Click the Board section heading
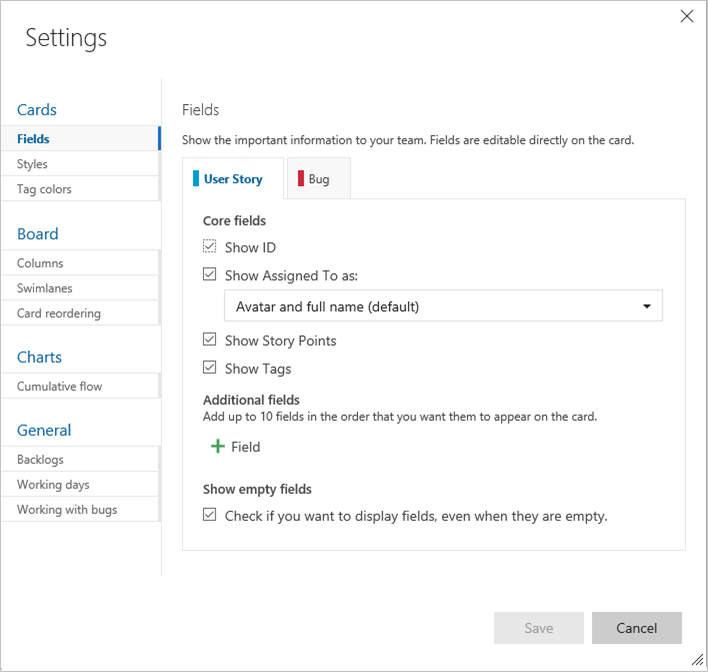 pyautogui.click(x=37, y=234)
